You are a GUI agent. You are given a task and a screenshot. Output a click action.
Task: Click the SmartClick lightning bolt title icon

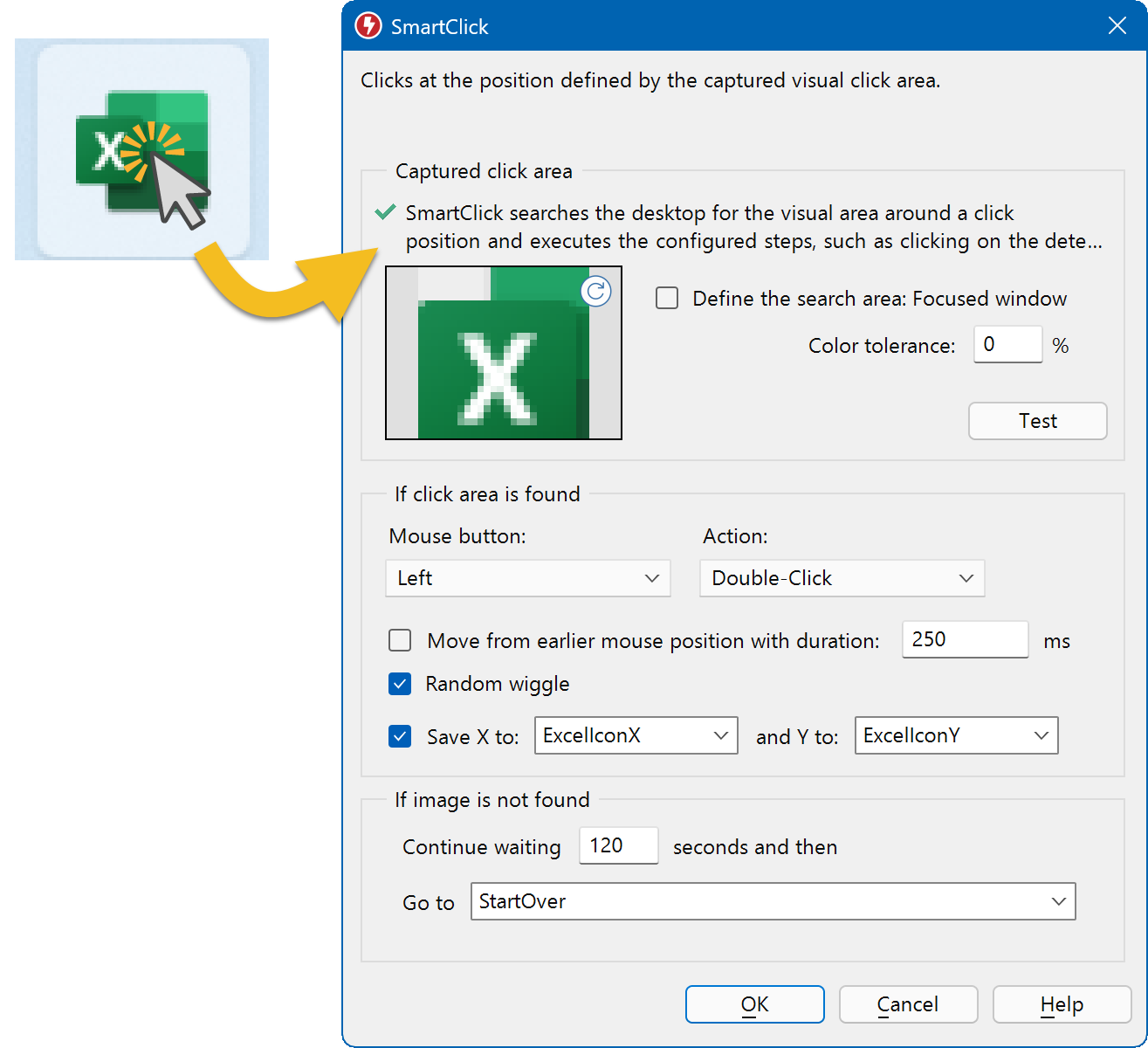pyautogui.click(x=368, y=26)
